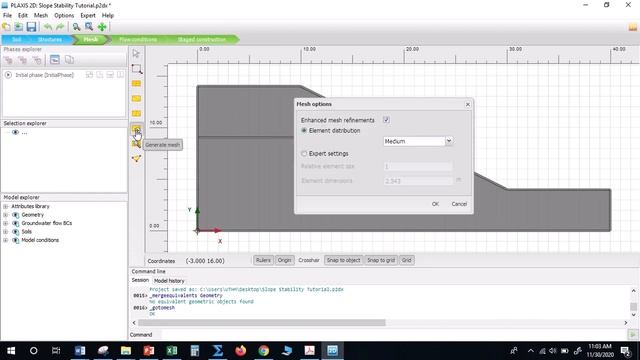Expand the Geometry tree node

pyautogui.click(x=6, y=215)
